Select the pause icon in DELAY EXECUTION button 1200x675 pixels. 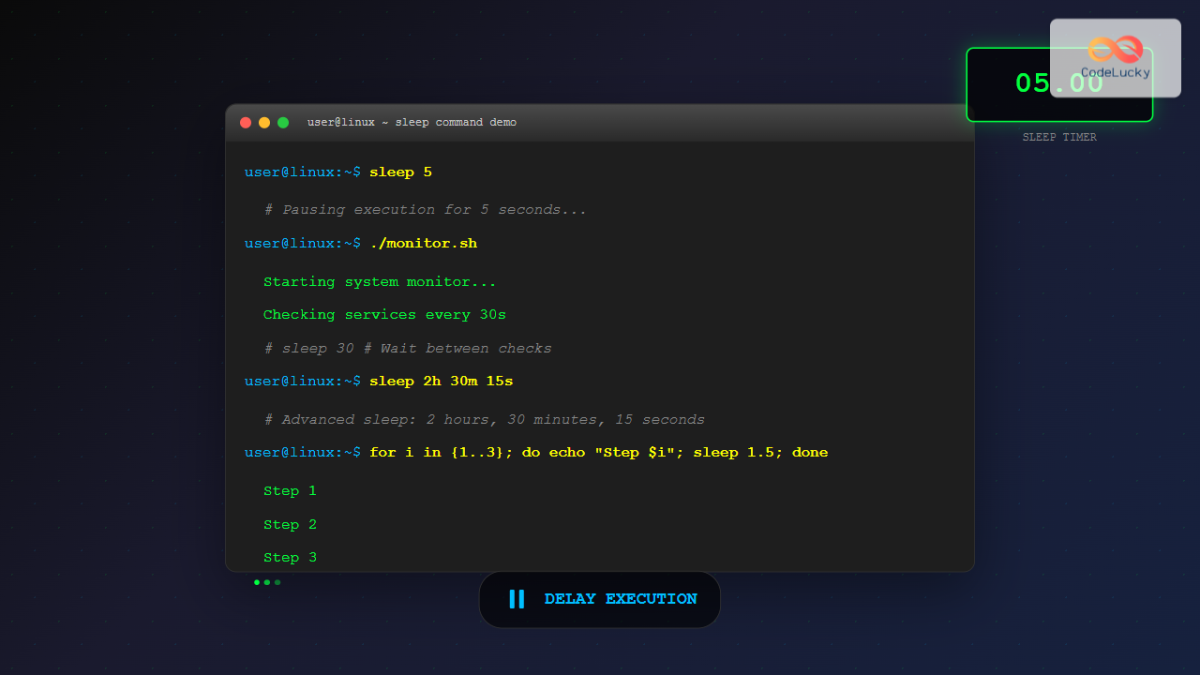(518, 599)
